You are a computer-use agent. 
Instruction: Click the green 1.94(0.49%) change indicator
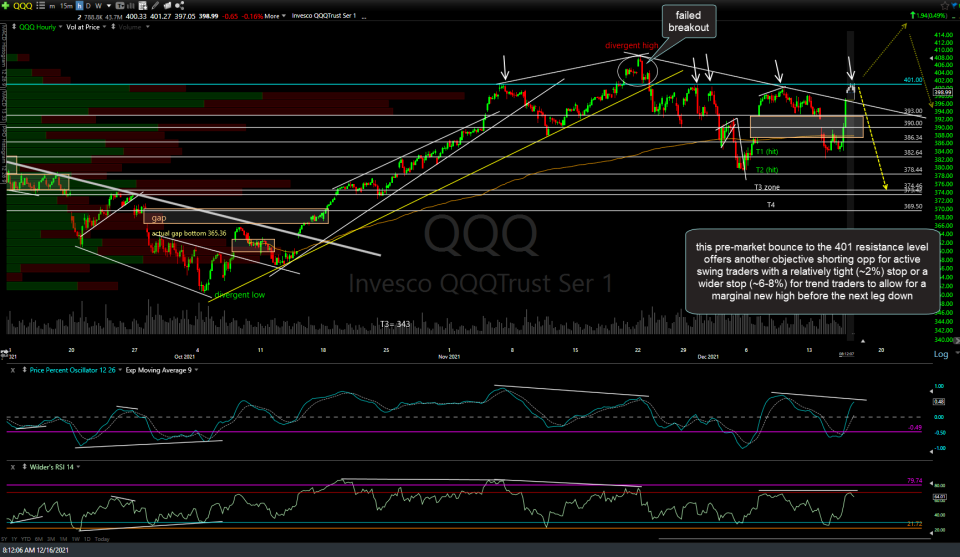click(928, 15)
